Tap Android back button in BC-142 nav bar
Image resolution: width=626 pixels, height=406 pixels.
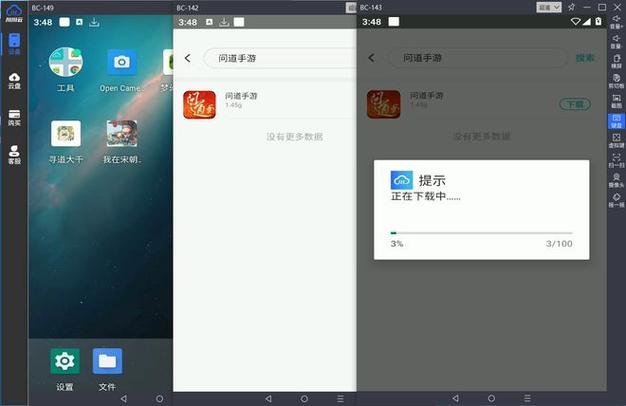click(268, 398)
